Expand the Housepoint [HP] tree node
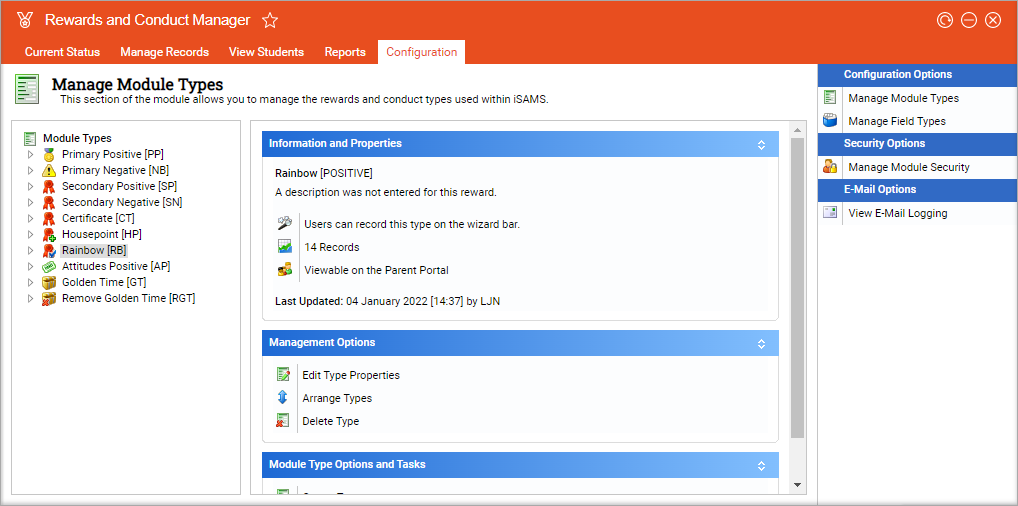 [x=30, y=234]
